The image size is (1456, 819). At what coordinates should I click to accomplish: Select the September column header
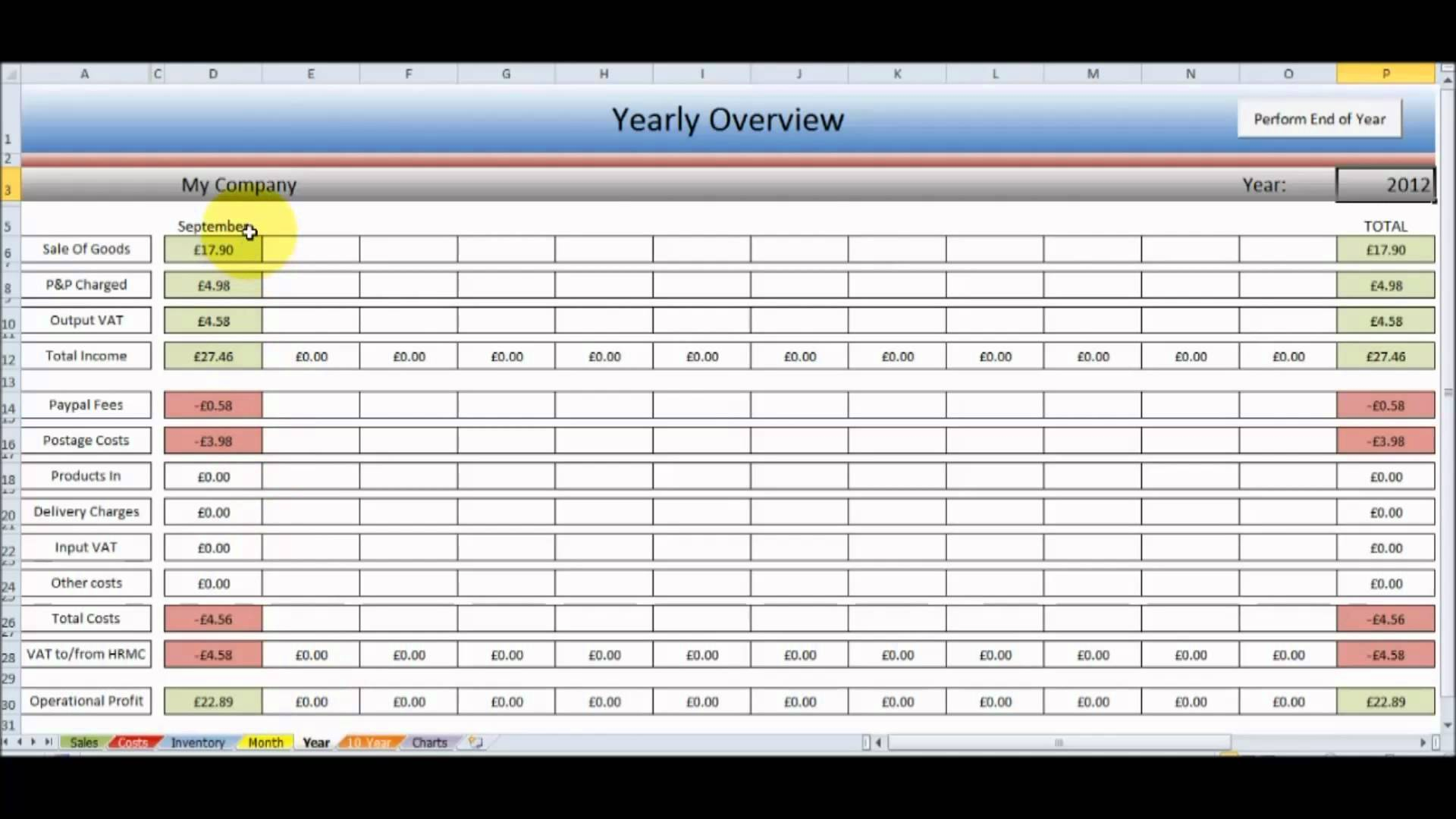click(x=212, y=226)
